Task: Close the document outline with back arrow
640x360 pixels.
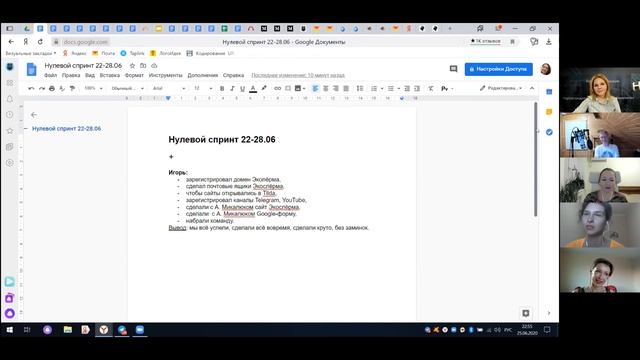Action: (34, 115)
